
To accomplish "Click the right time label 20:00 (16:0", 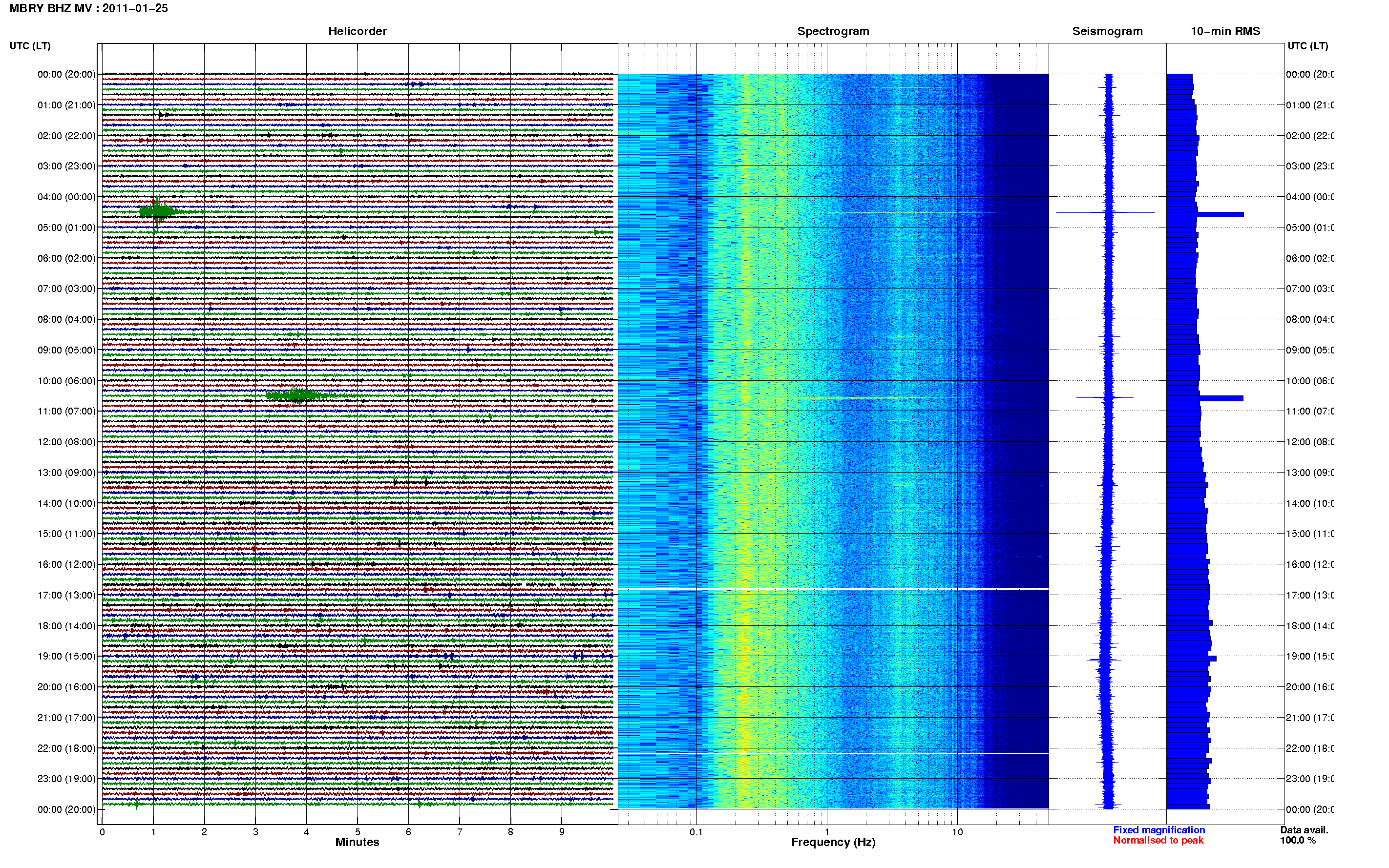I will 1309,687.
